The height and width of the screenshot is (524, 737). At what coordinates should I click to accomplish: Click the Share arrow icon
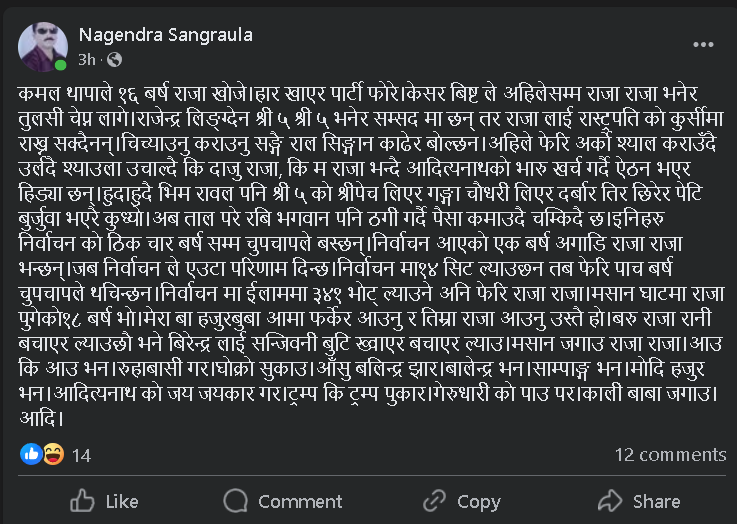click(610, 501)
